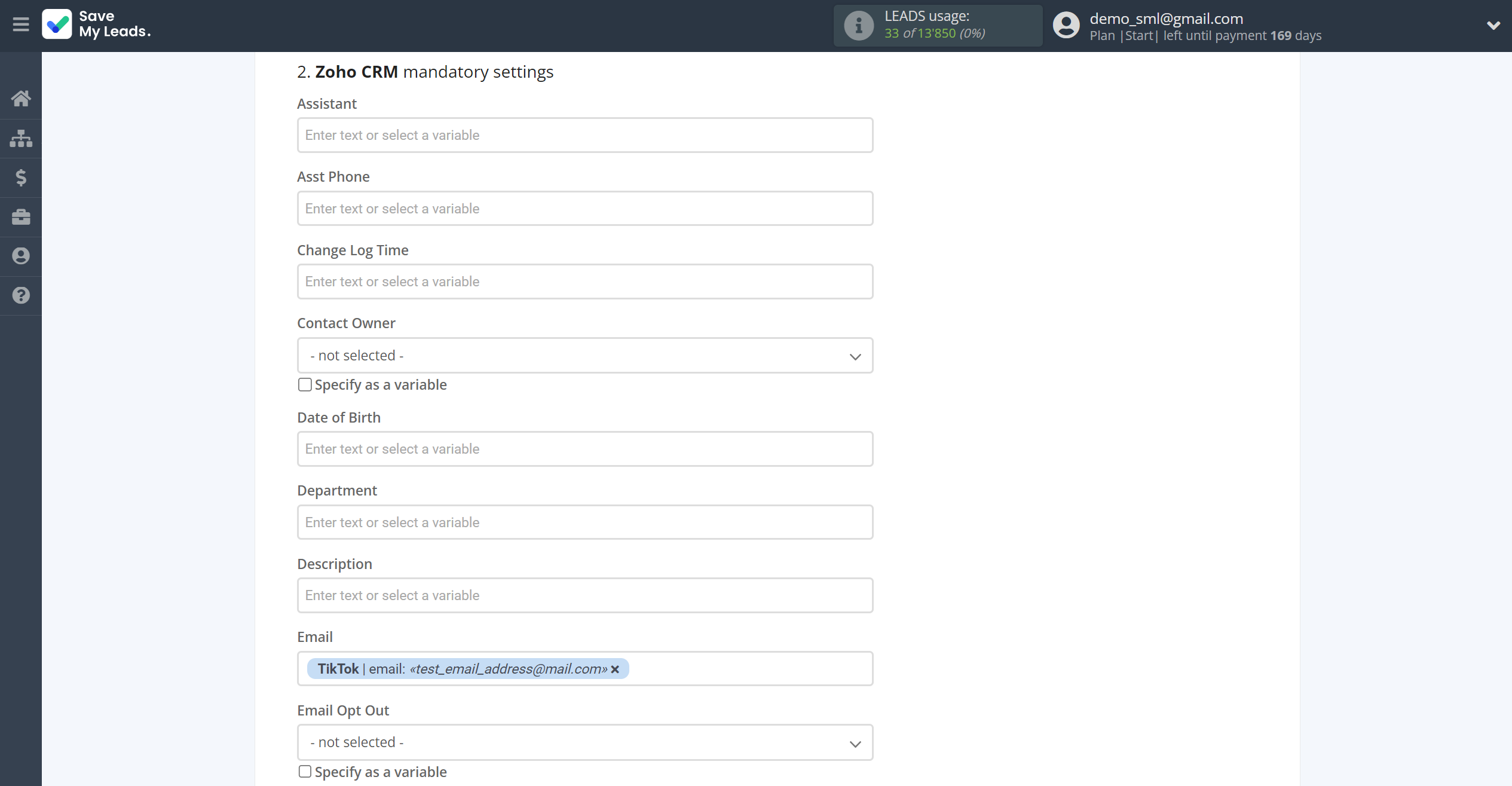Click the Zoho CRM mandatory settings heading

(x=426, y=72)
